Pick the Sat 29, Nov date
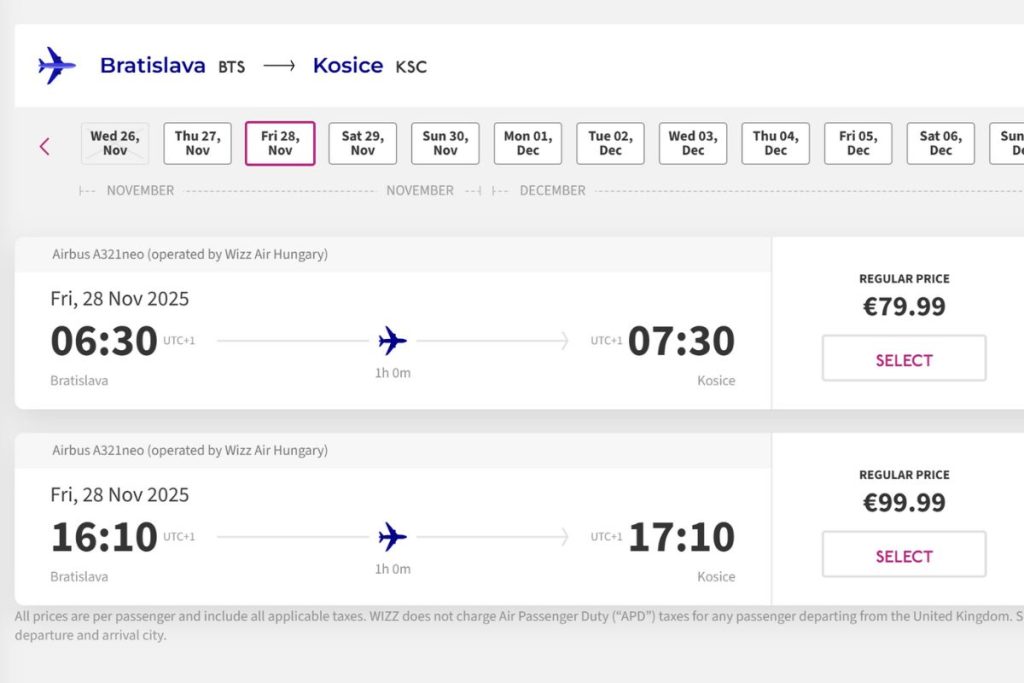The width and height of the screenshot is (1024, 683). 363,143
